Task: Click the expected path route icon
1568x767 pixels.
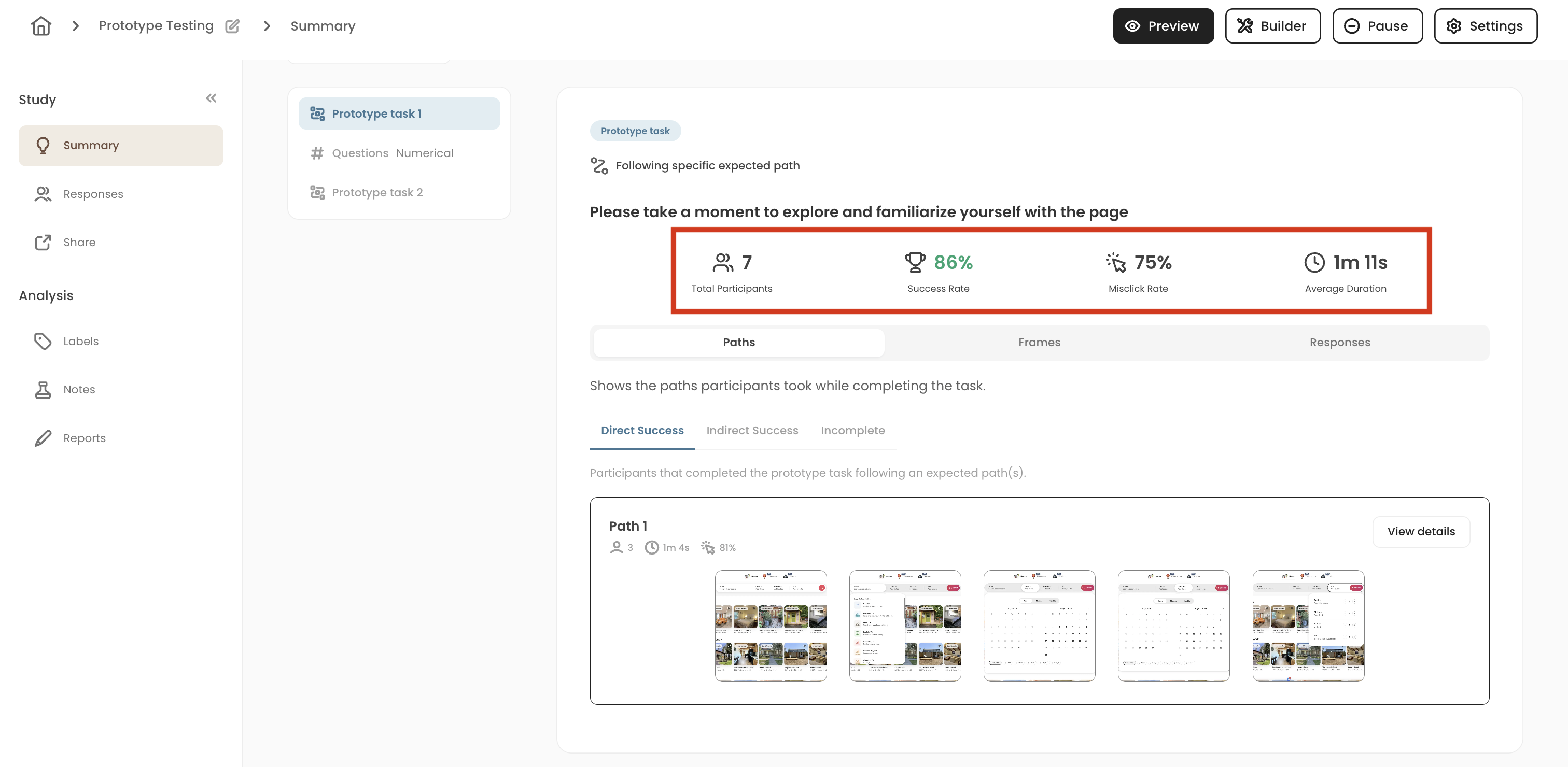Action: (599, 166)
